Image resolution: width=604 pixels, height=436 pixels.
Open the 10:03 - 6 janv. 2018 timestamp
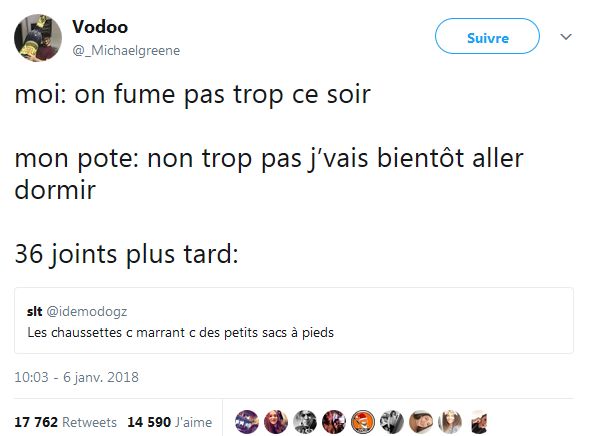76,377
